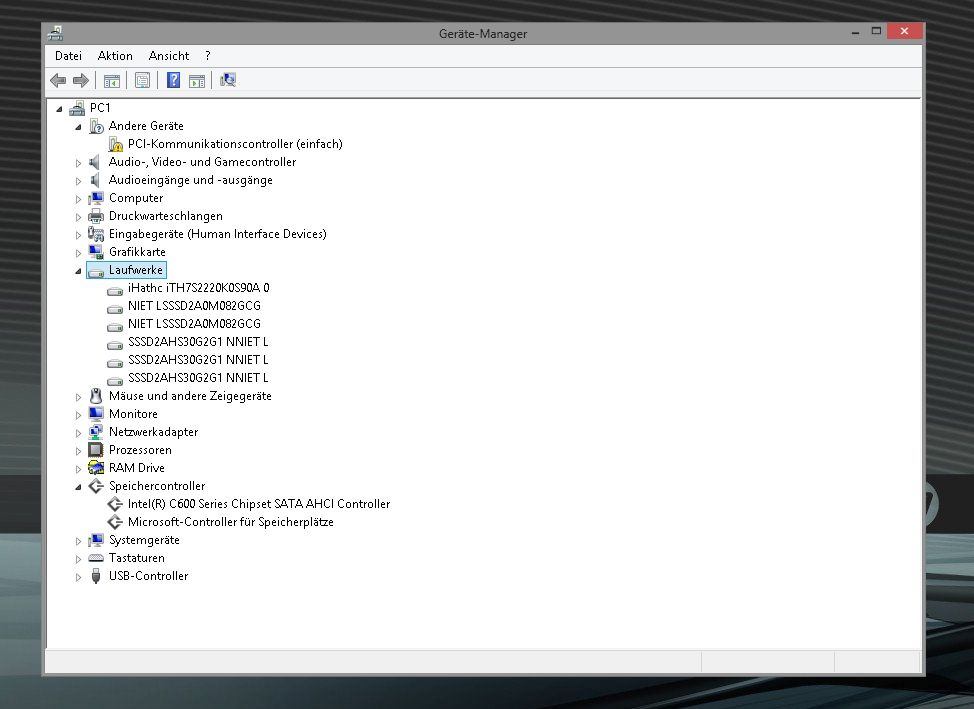The image size is (974, 709).
Task: Expand the Grafikkarte category
Action: pos(78,253)
